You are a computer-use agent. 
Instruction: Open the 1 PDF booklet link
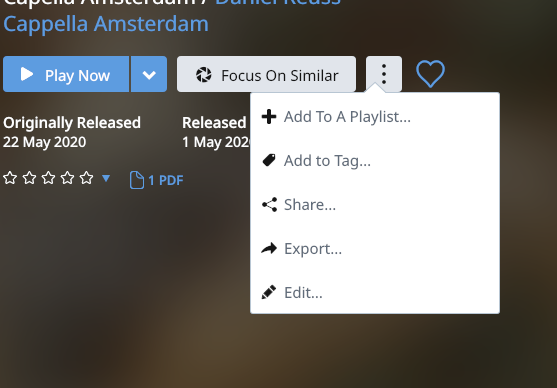156,180
